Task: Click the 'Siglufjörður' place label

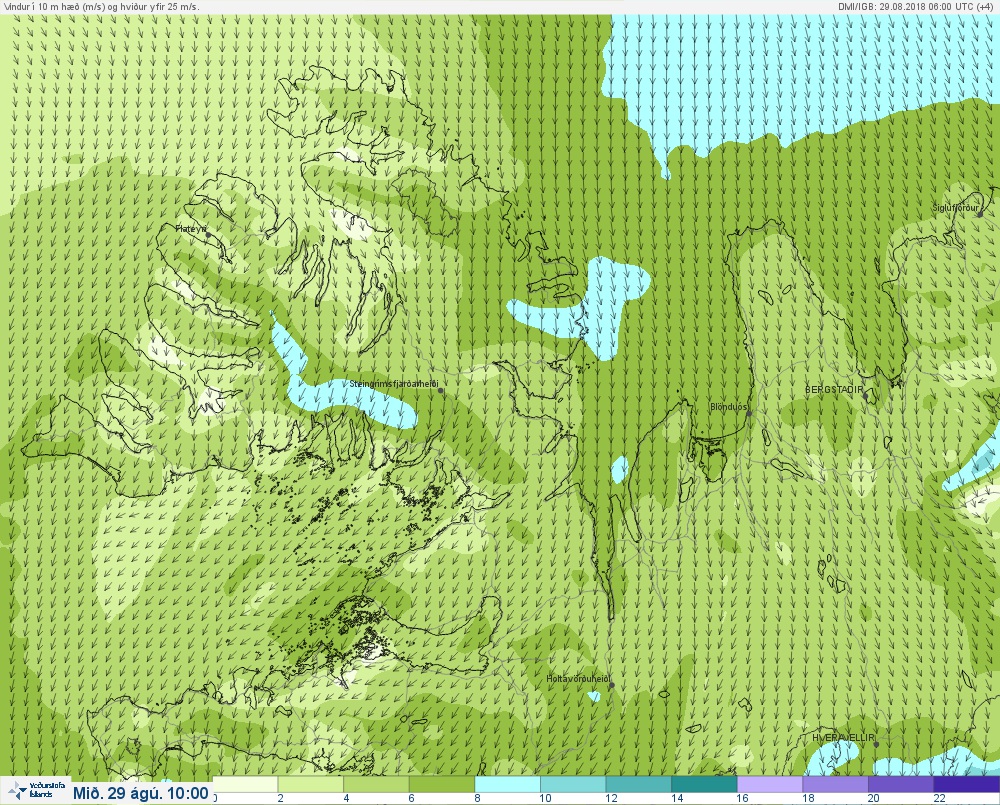Action: [x=955, y=208]
